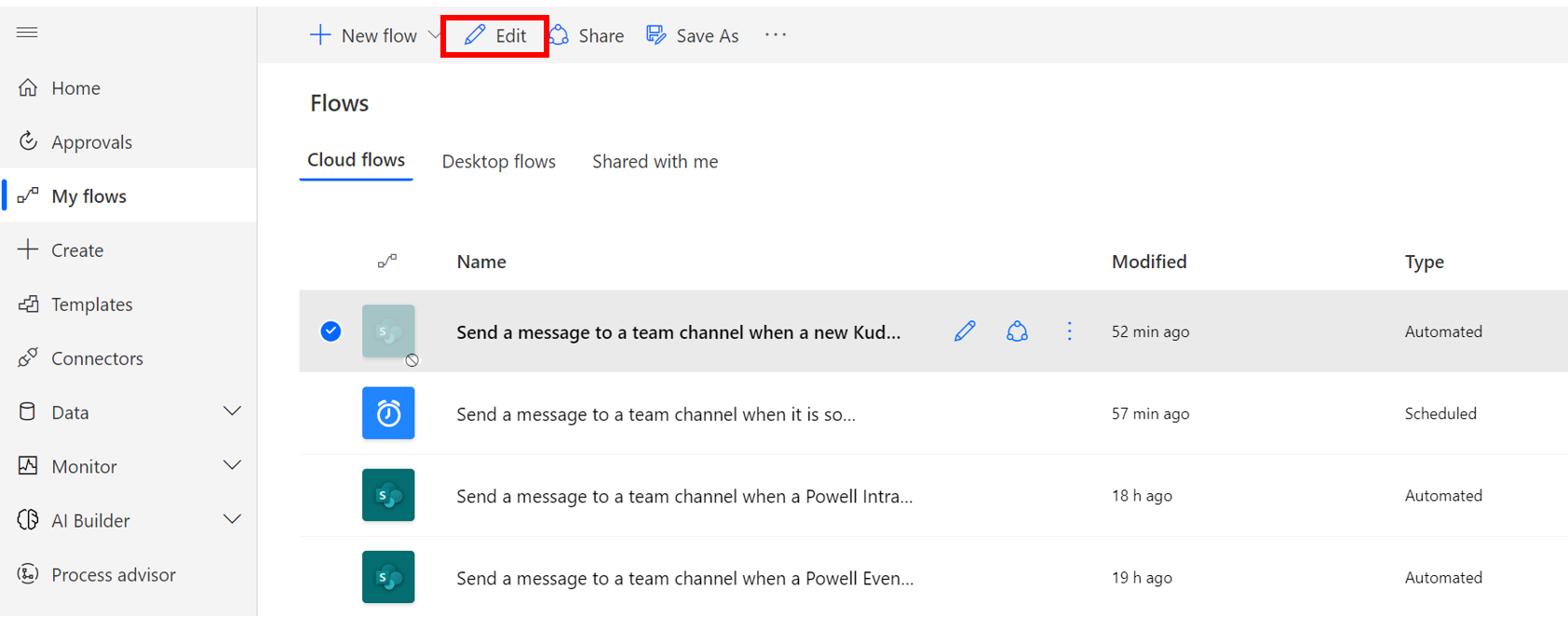
Task: Click the AI Builder brain icon
Action: [28, 519]
